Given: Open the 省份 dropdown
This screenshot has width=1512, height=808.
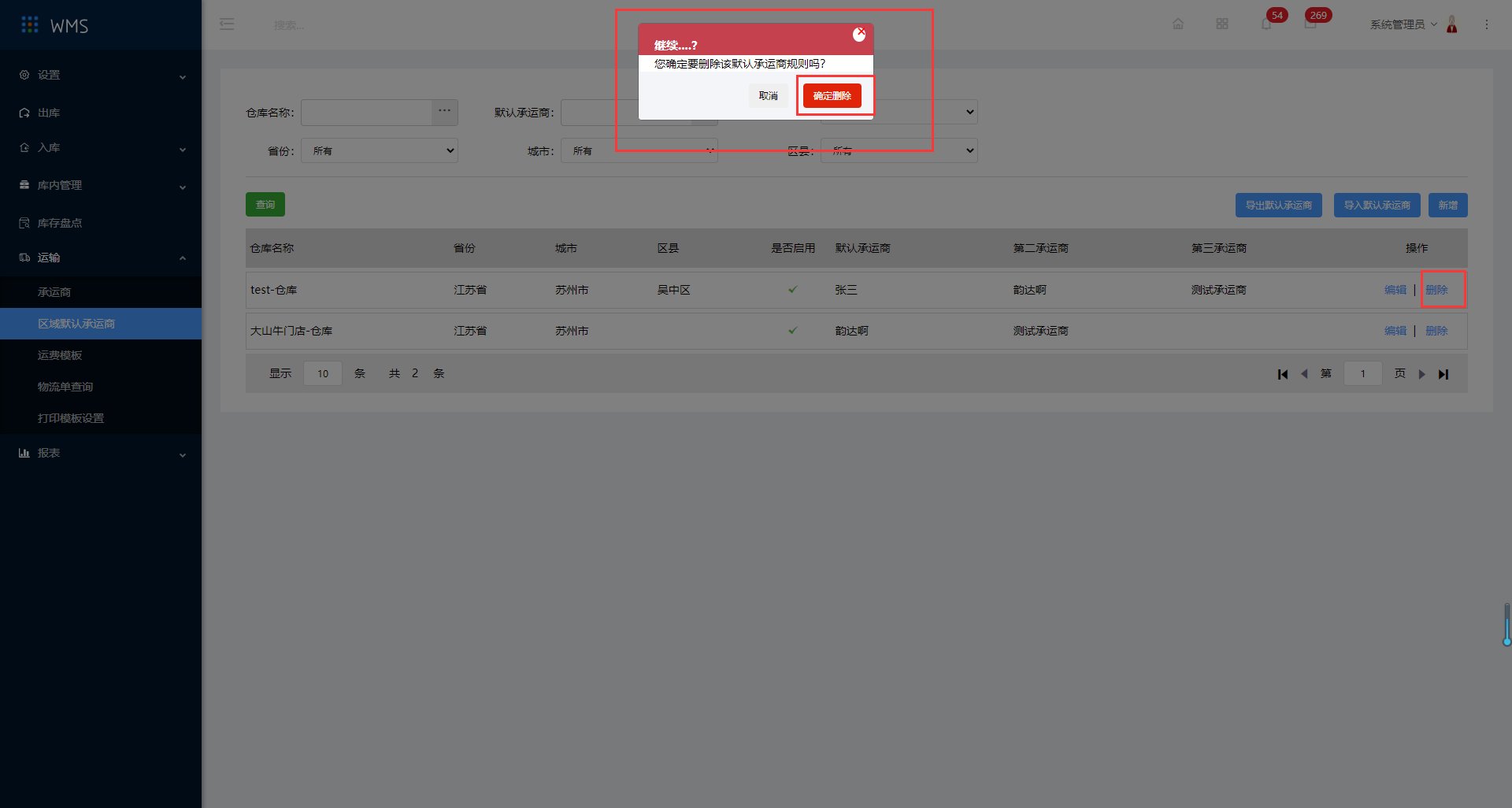Looking at the screenshot, I should coord(380,150).
